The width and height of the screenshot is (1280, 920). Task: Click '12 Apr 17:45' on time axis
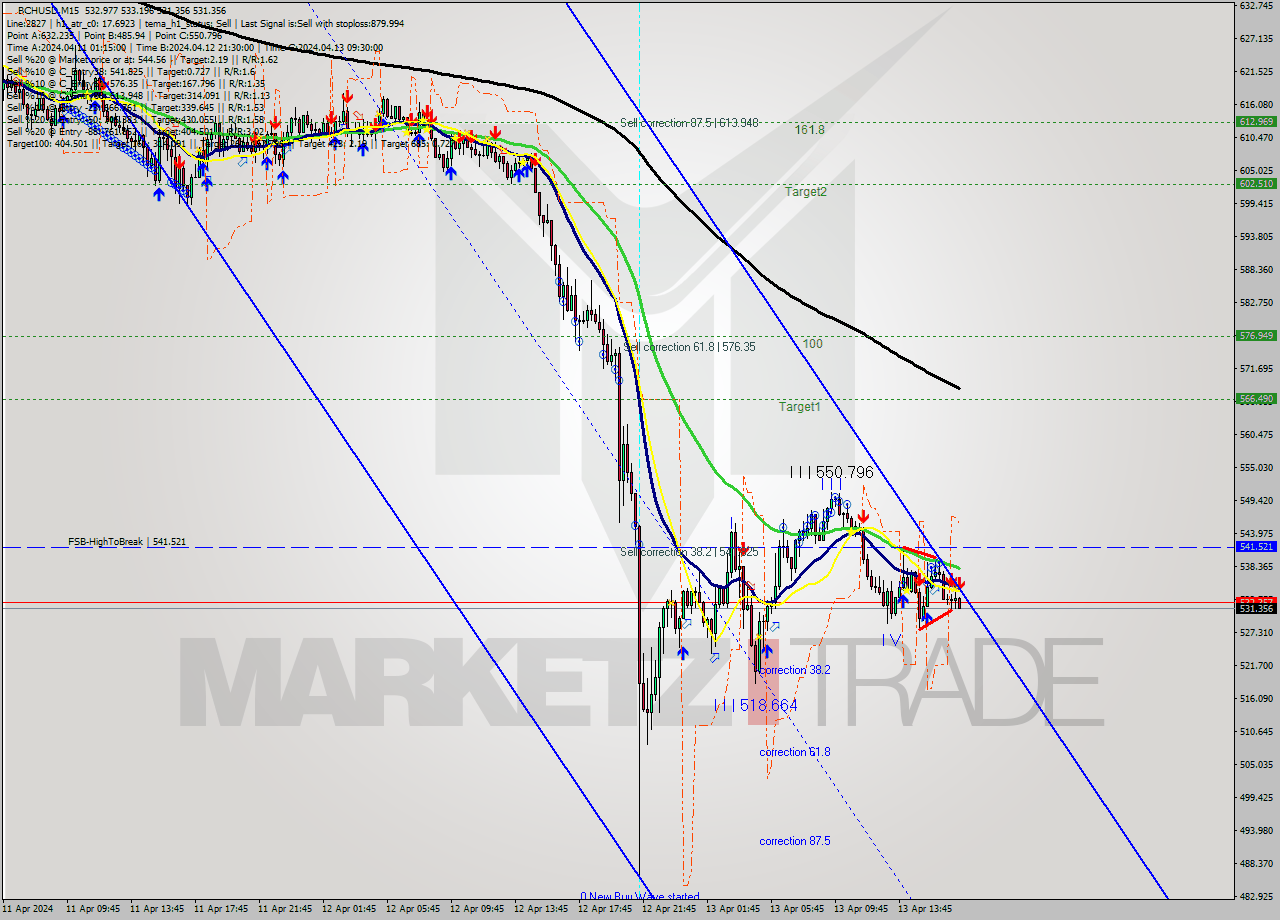(x=605, y=910)
